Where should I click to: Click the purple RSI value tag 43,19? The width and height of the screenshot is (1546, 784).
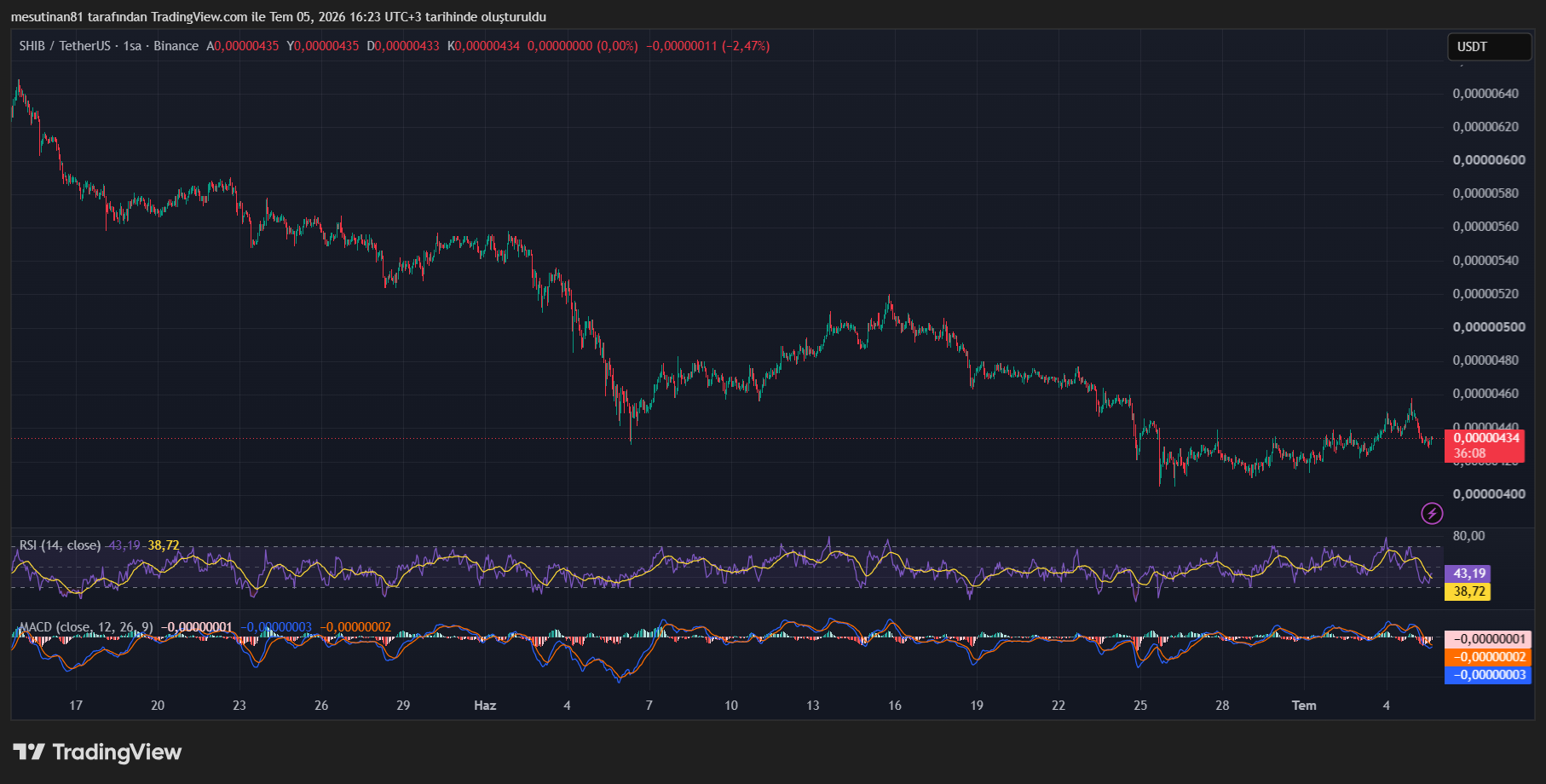[1468, 574]
